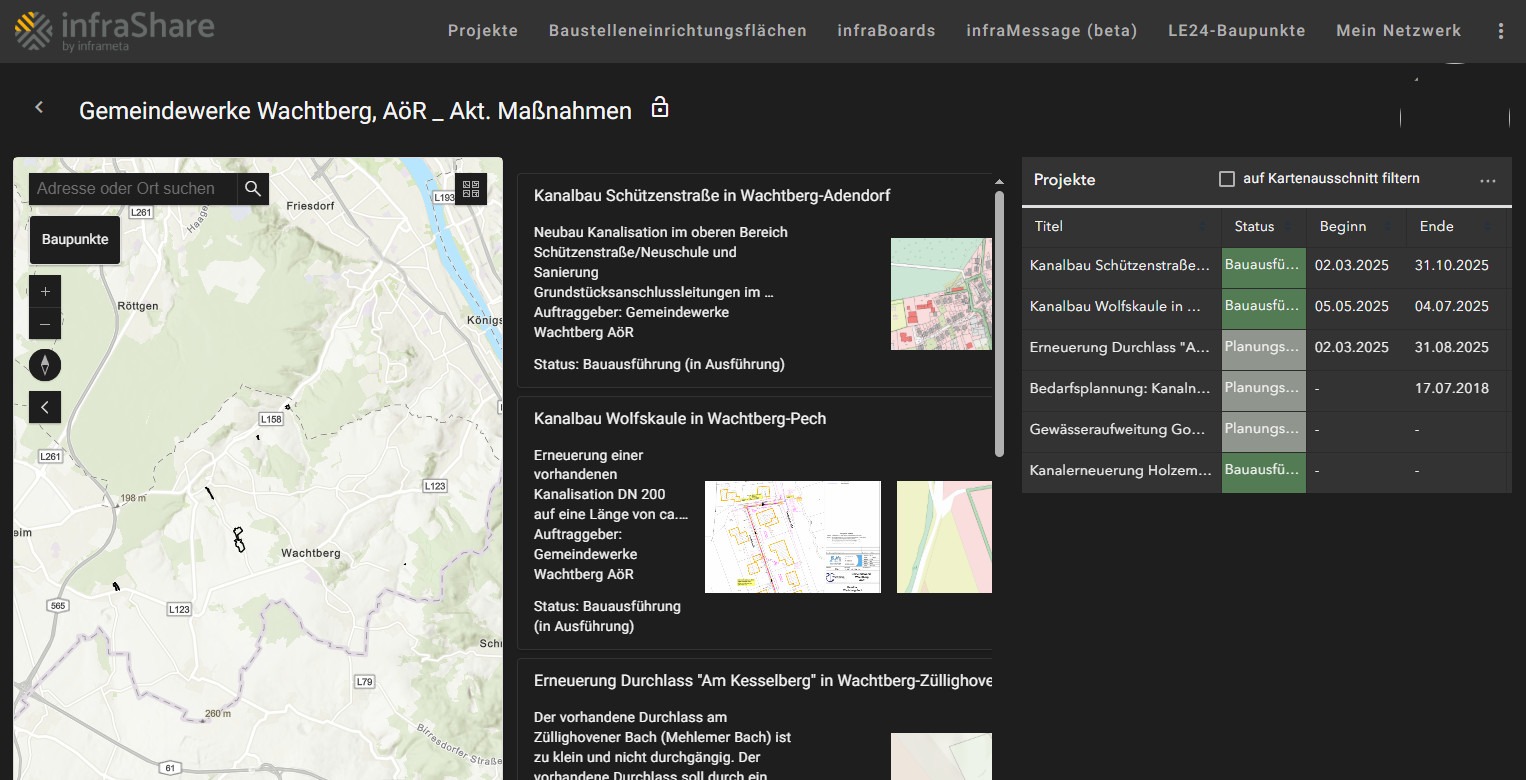Open LE24-Baupunkte navigation link
The image size is (1526, 780).
(x=1236, y=31)
